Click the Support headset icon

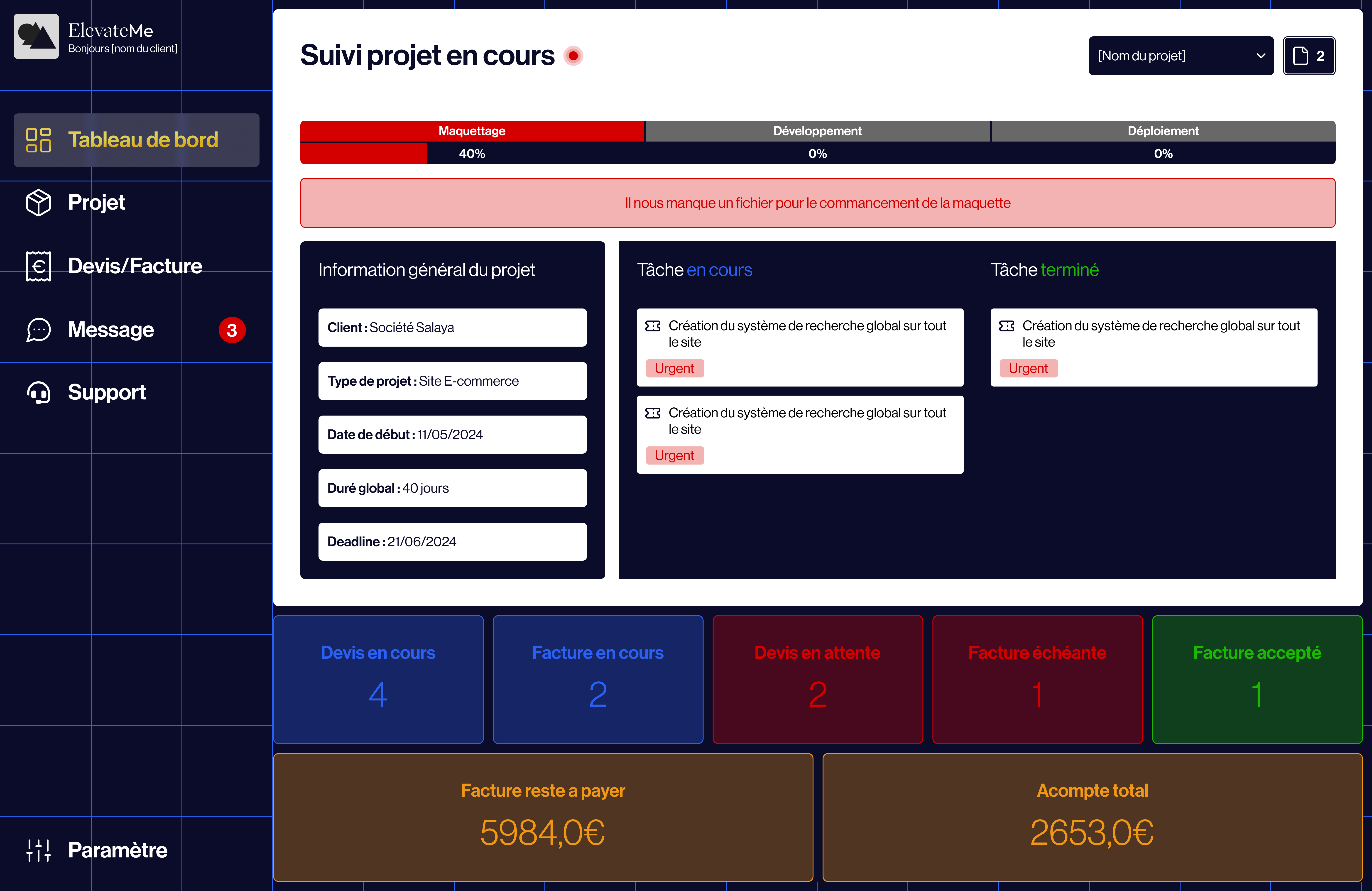[39, 392]
